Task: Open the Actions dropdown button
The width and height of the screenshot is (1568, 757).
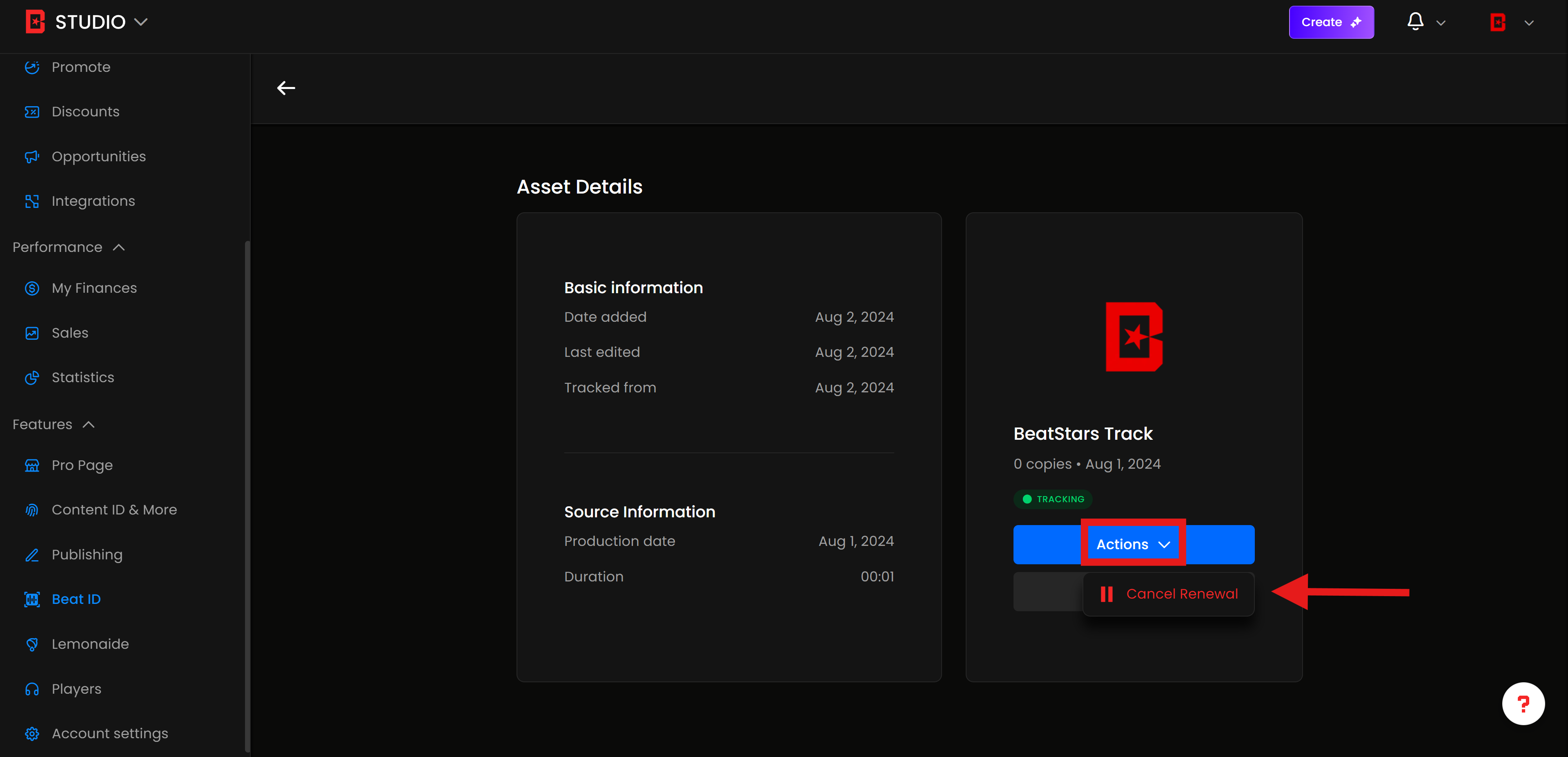Action: (x=1134, y=545)
